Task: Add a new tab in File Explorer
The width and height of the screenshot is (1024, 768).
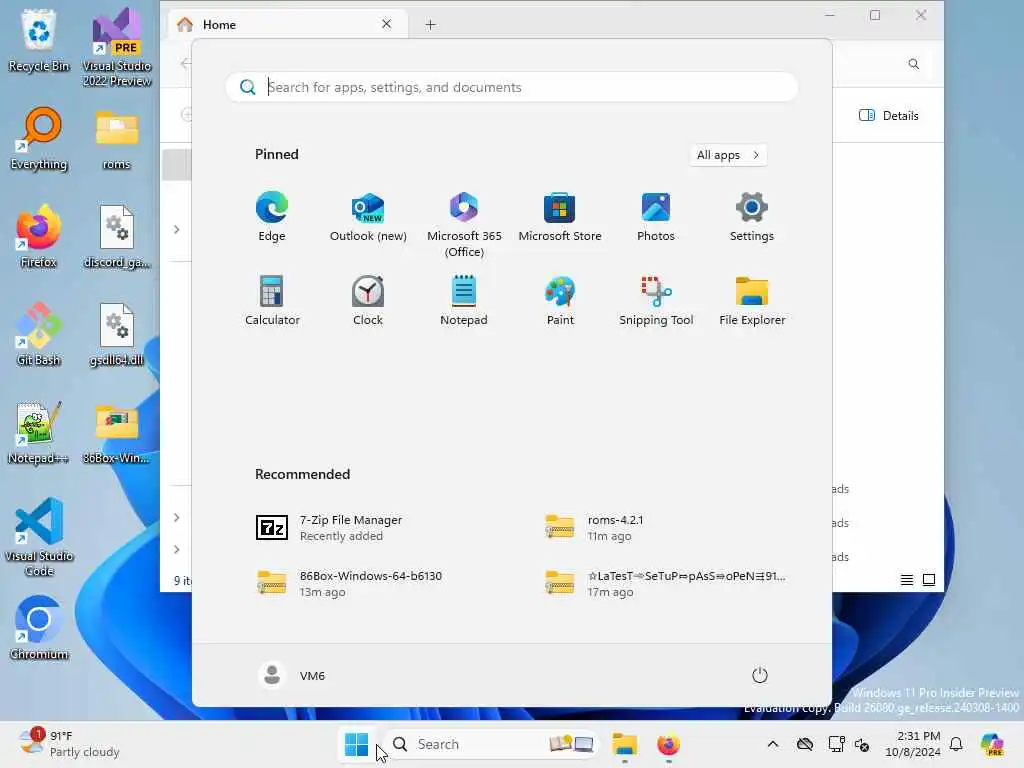Action: (430, 25)
